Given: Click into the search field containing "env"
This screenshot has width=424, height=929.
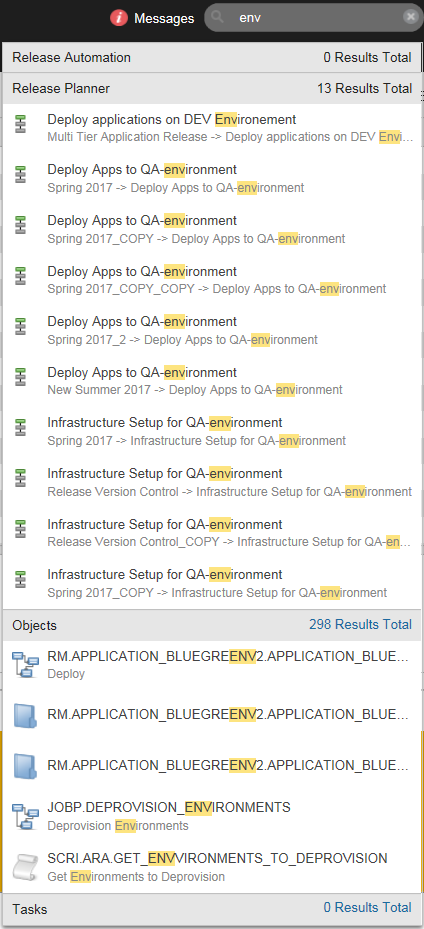Looking at the screenshot, I should pyautogui.click(x=314, y=18).
